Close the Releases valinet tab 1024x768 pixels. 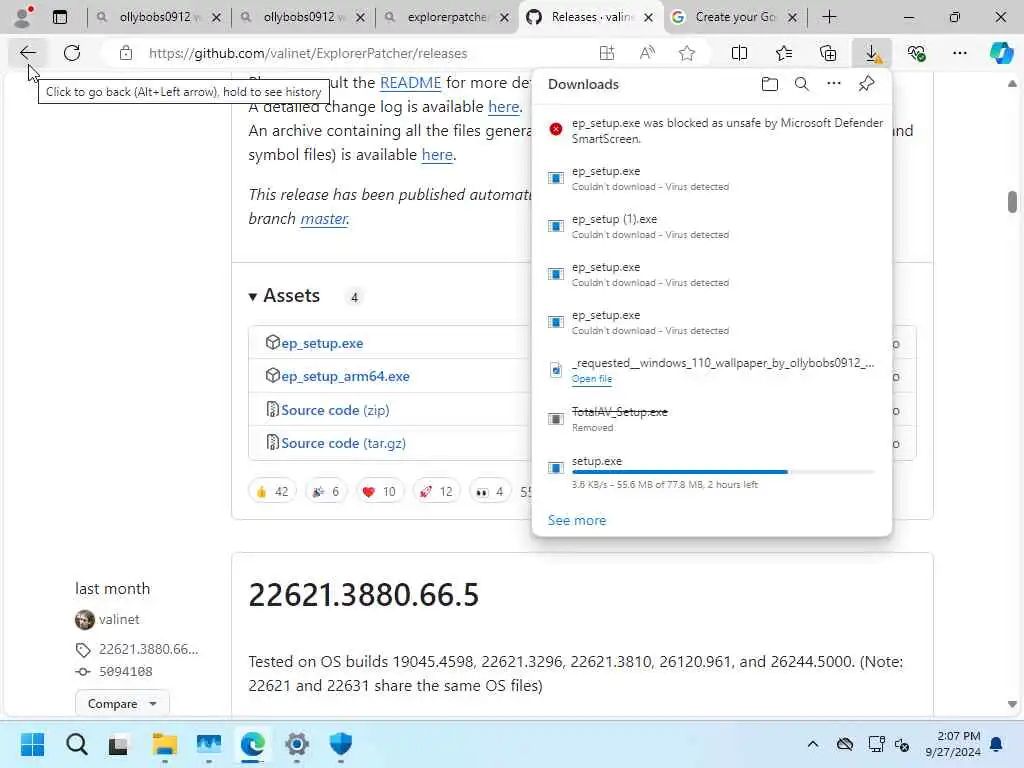648,18
